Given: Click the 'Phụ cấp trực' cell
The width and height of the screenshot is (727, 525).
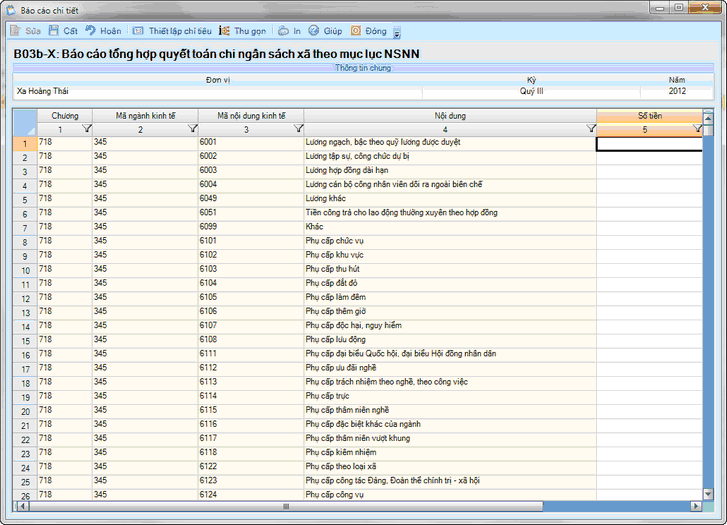Looking at the screenshot, I should (x=450, y=396).
